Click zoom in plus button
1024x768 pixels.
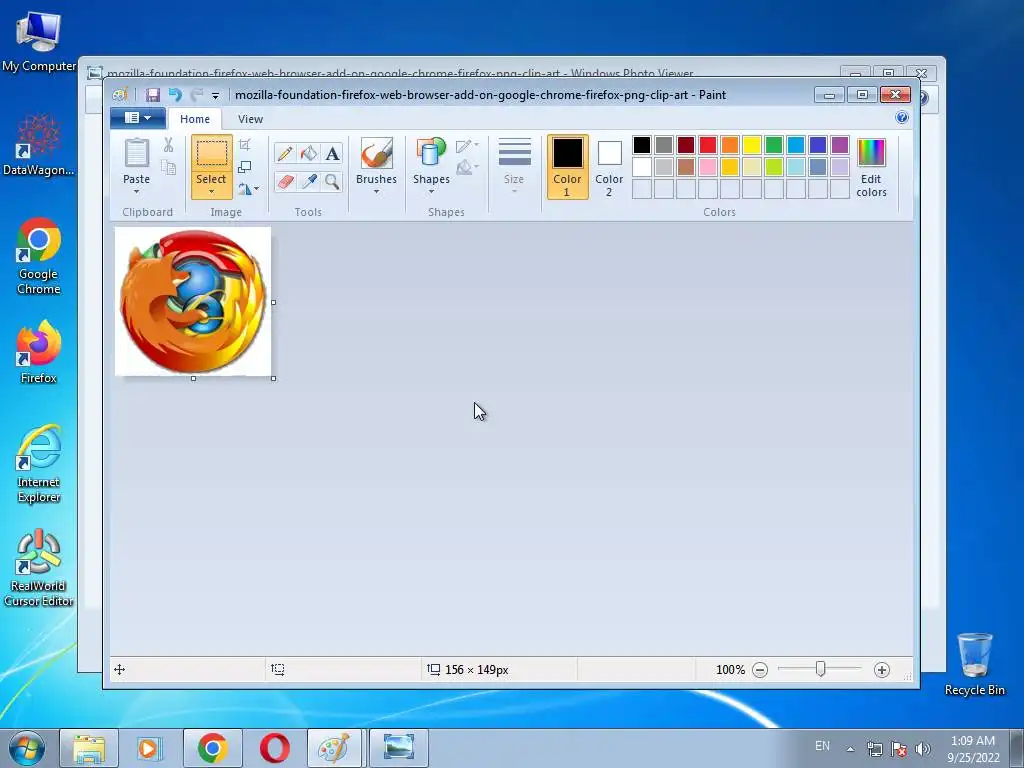[882, 670]
